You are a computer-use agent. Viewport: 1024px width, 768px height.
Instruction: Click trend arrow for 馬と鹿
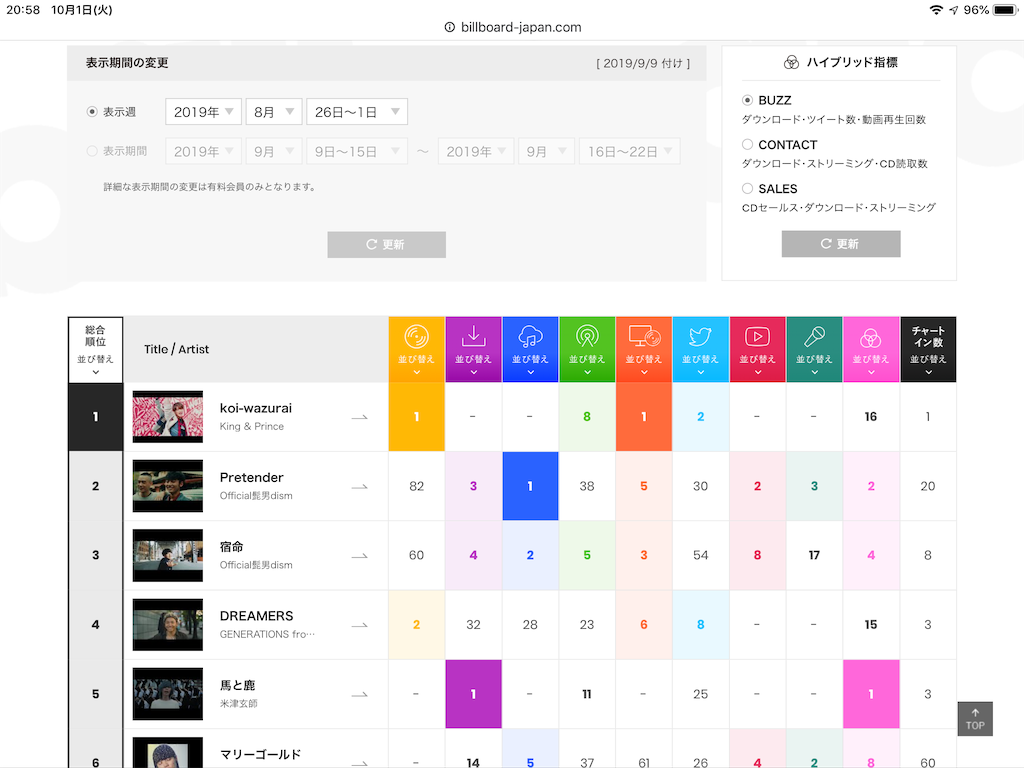pyautogui.click(x=359, y=694)
